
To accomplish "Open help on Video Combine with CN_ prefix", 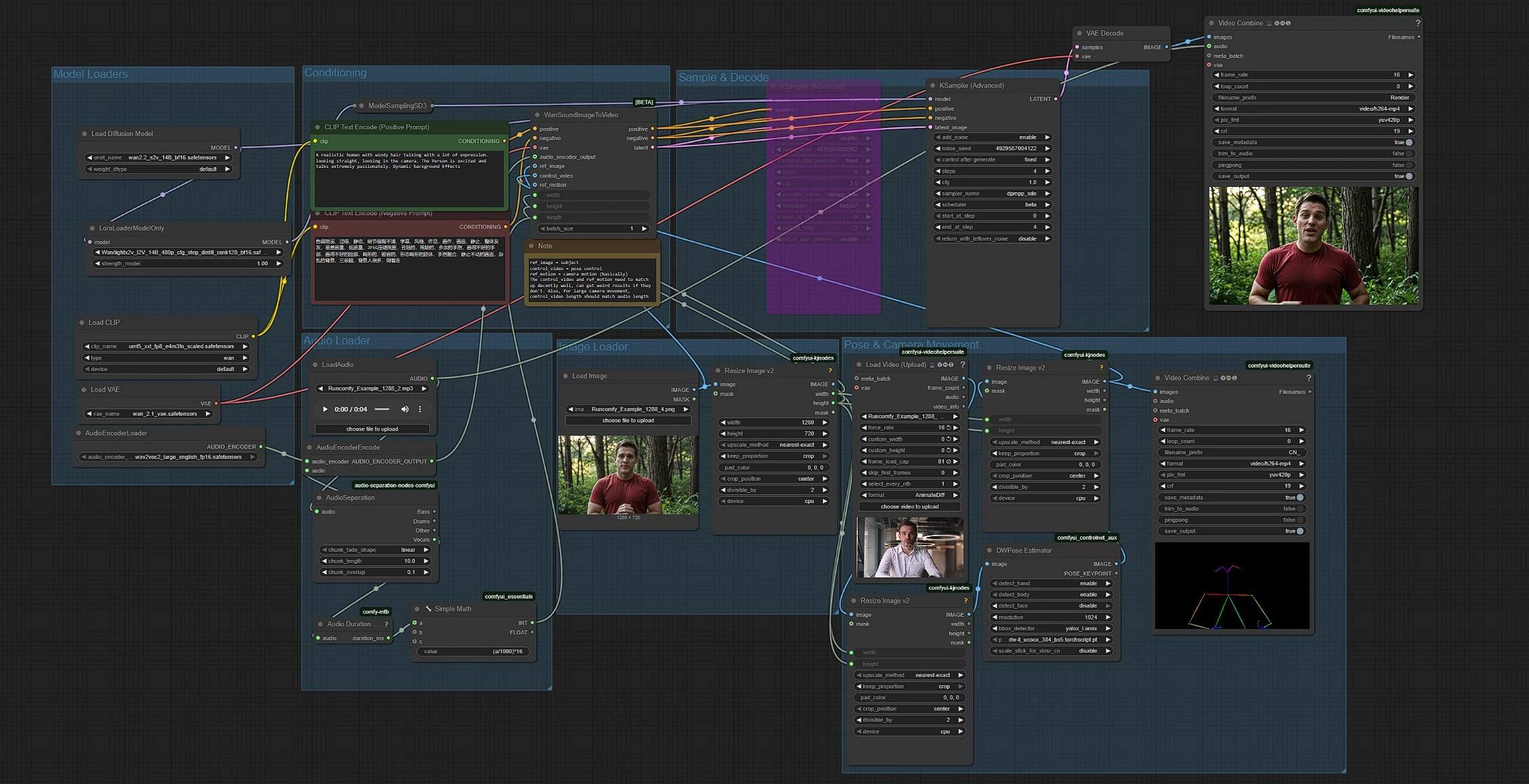I will tap(1309, 378).
